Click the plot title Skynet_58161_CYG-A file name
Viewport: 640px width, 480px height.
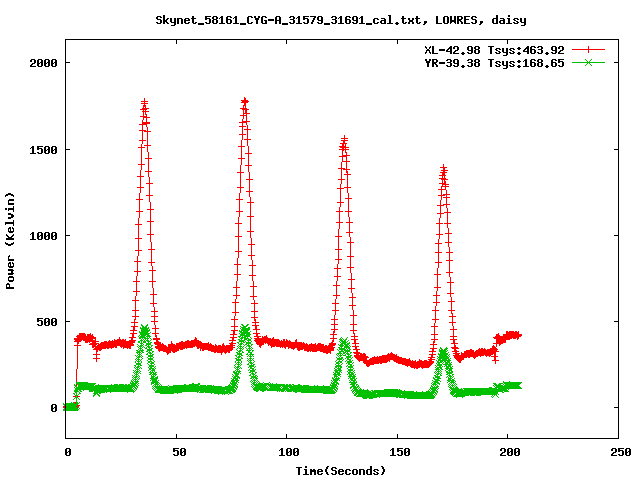pos(288,20)
